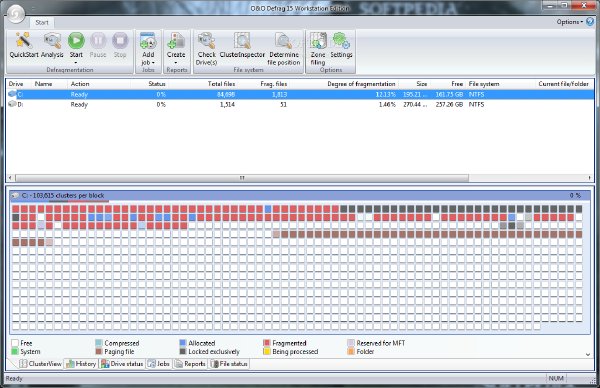Click the scrollbar right arrow

pos(589,178)
